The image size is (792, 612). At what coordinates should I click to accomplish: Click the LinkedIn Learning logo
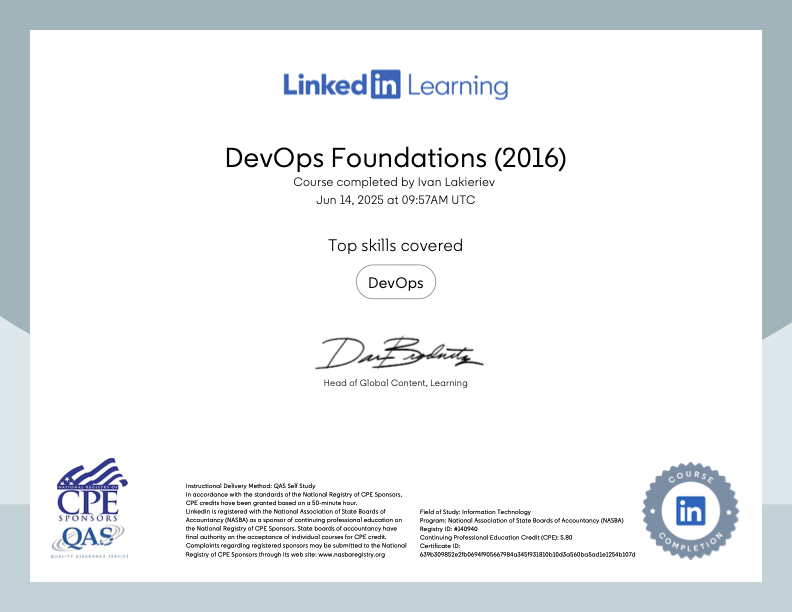395,84
